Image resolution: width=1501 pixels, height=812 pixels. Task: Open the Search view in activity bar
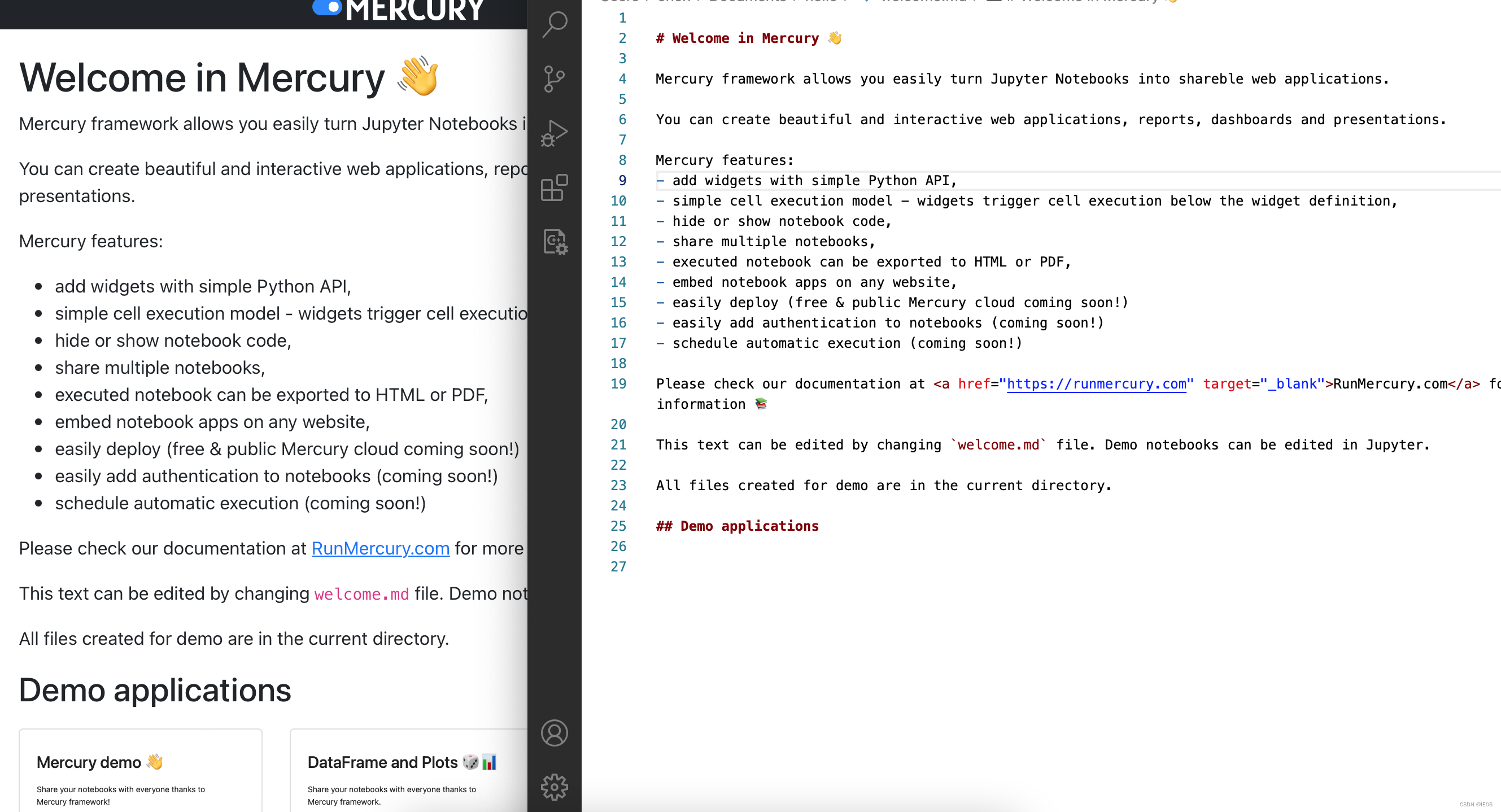[554, 24]
